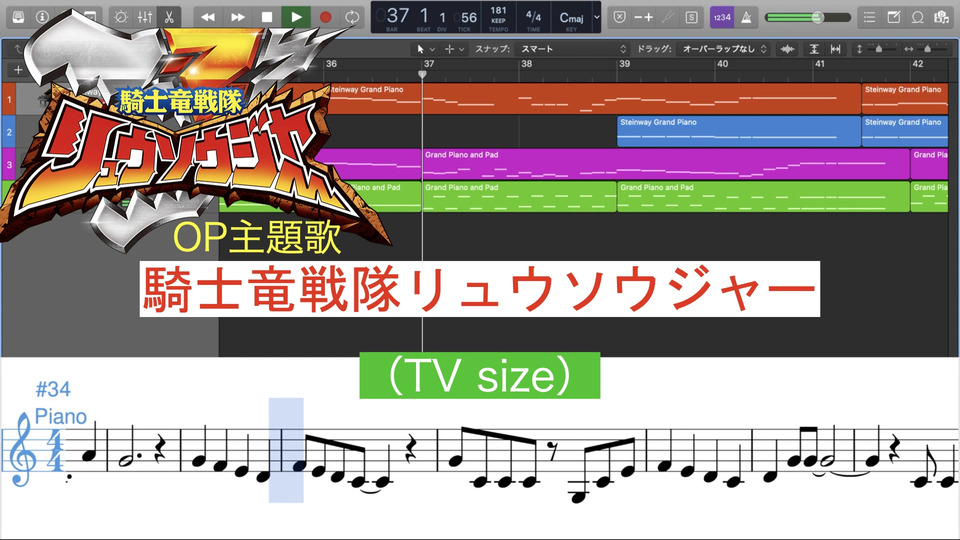
Task: Open the Mixer pane
Action: 144,17
